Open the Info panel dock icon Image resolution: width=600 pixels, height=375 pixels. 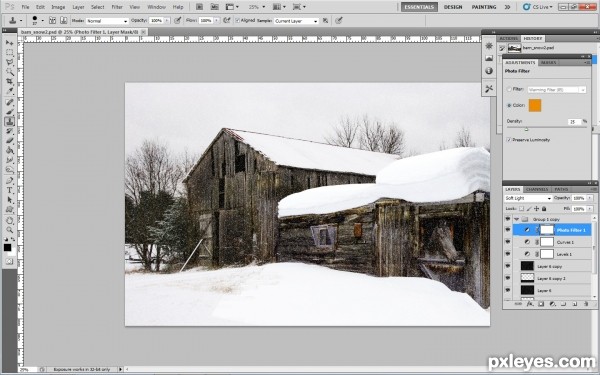click(x=489, y=71)
